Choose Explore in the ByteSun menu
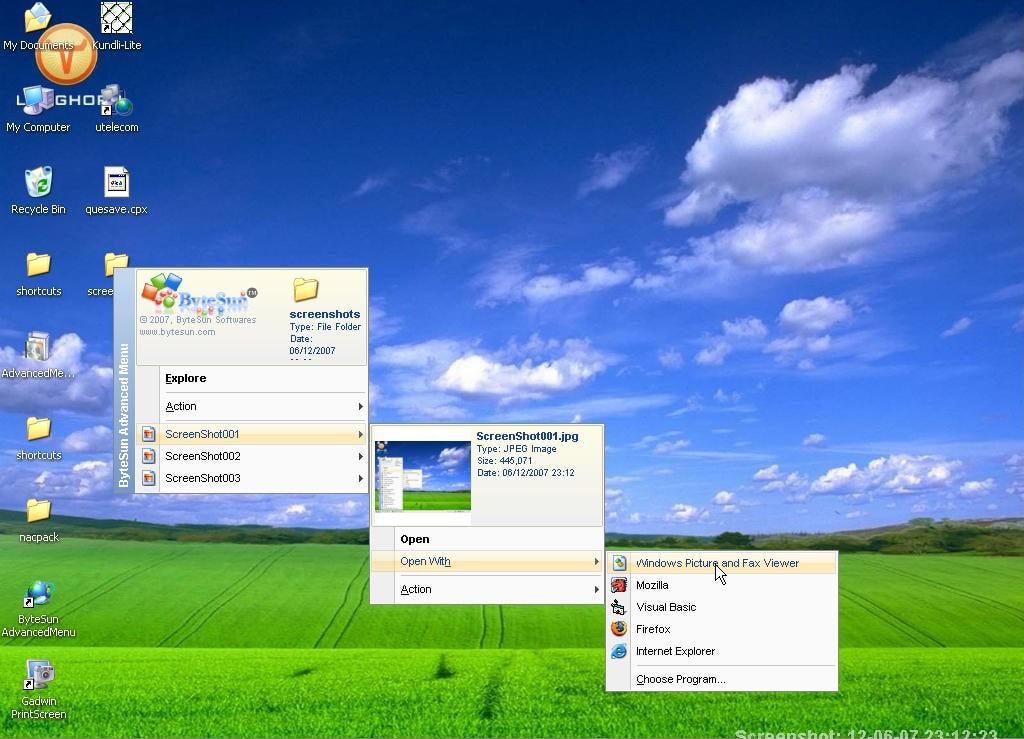This screenshot has height=739, width=1024. 186,378
